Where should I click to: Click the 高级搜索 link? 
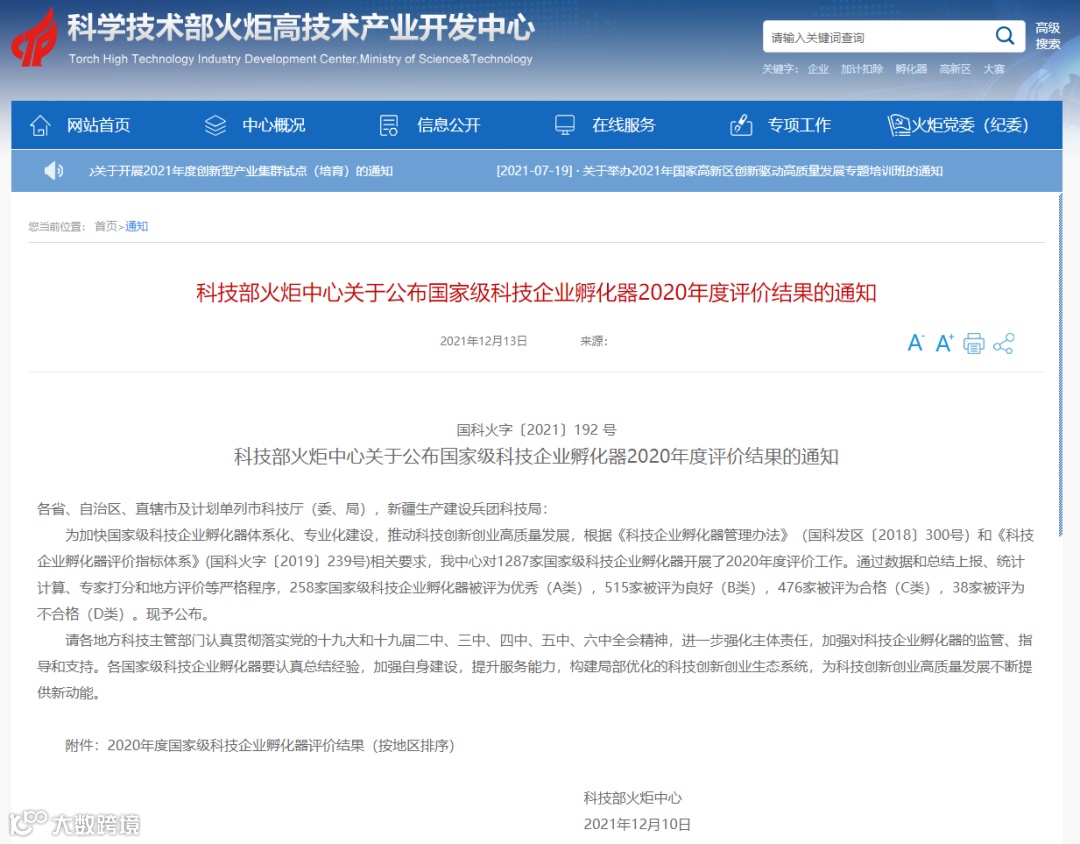tap(1048, 36)
